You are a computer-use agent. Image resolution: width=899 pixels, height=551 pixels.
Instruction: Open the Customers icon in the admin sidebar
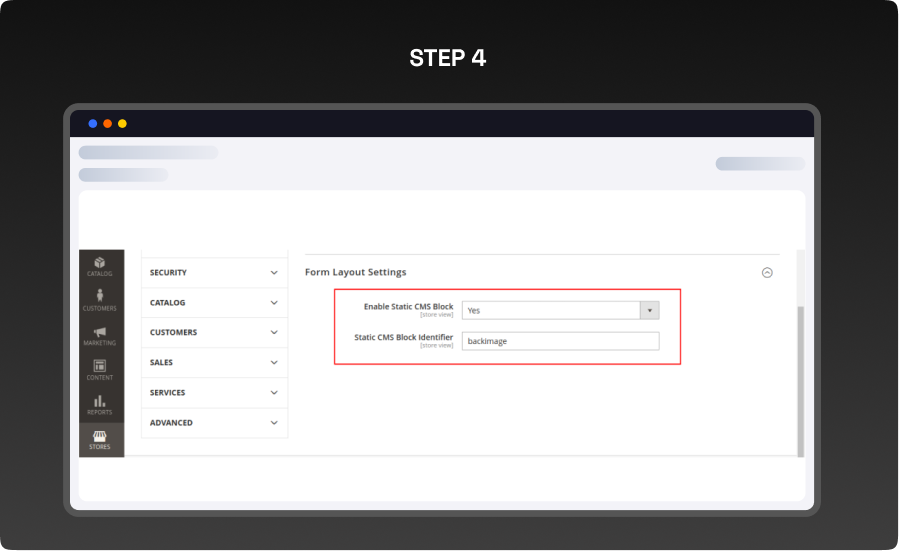click(x=101, y=300)
